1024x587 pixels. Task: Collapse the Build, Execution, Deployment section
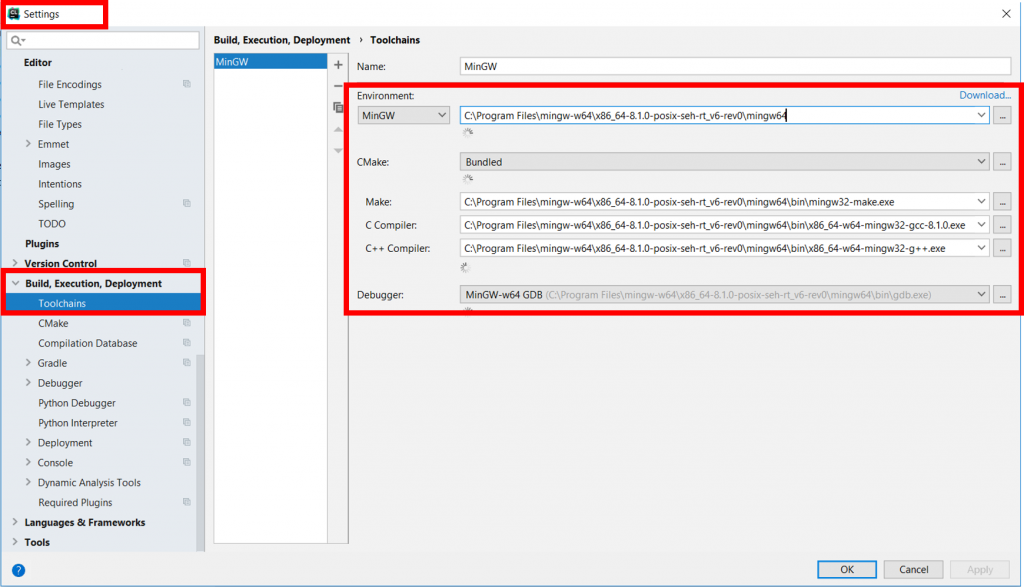click(x=15, y=284)
